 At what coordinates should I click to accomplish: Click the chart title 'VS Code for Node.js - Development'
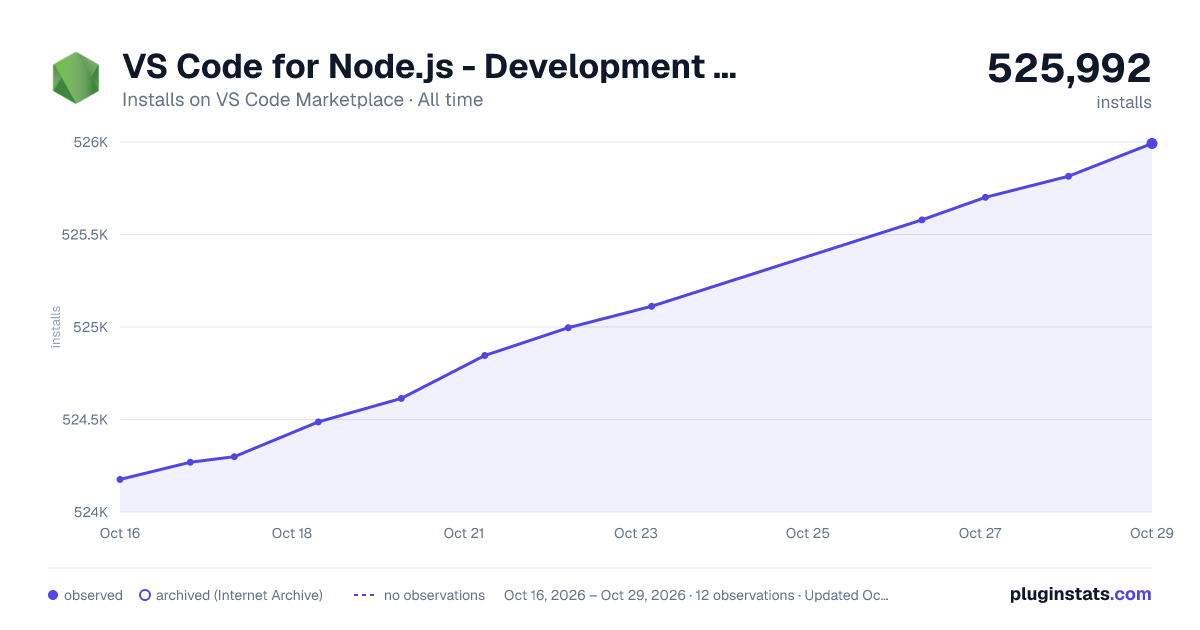pos(429,66)
